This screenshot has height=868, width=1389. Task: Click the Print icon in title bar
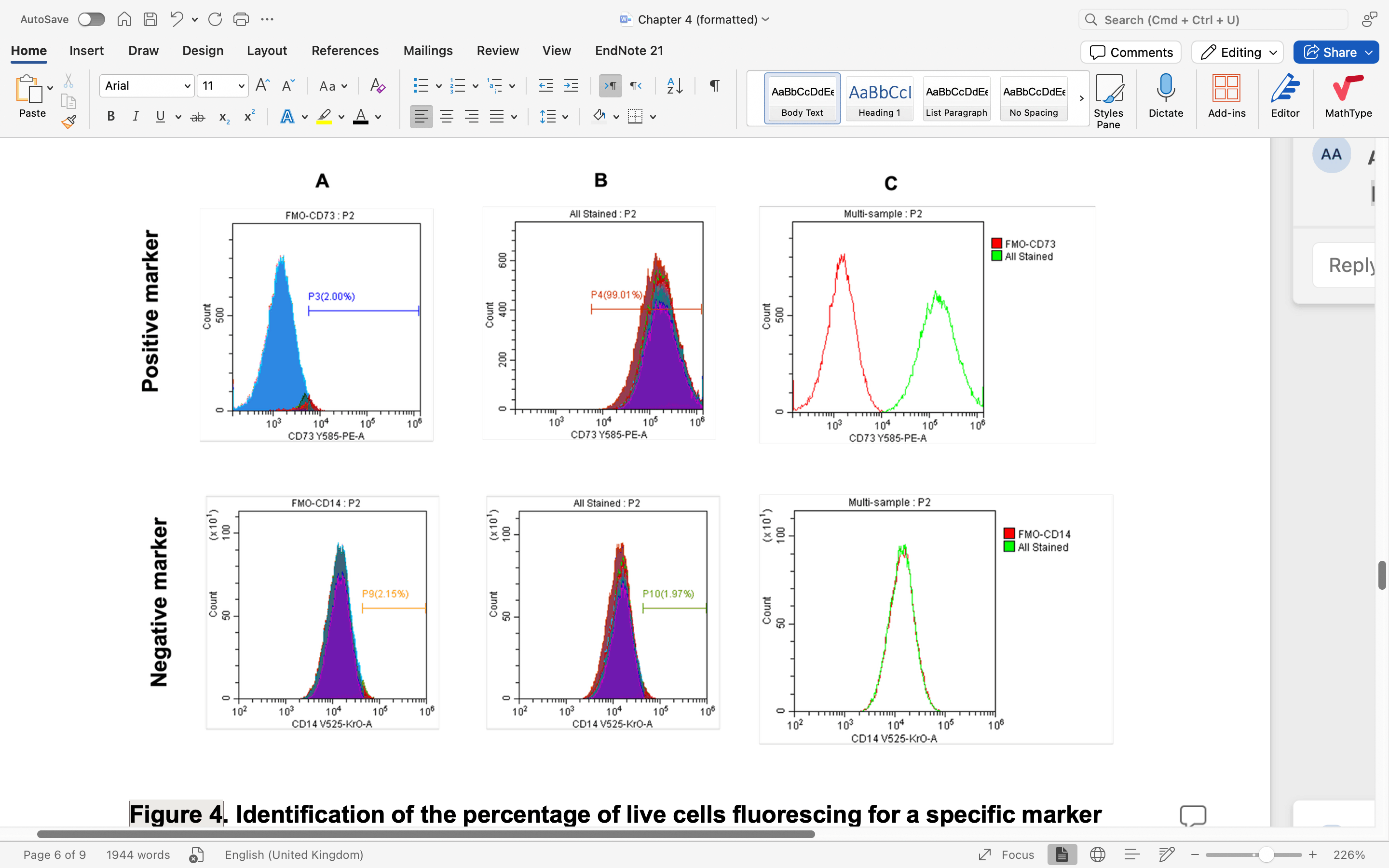pos(241,19)
